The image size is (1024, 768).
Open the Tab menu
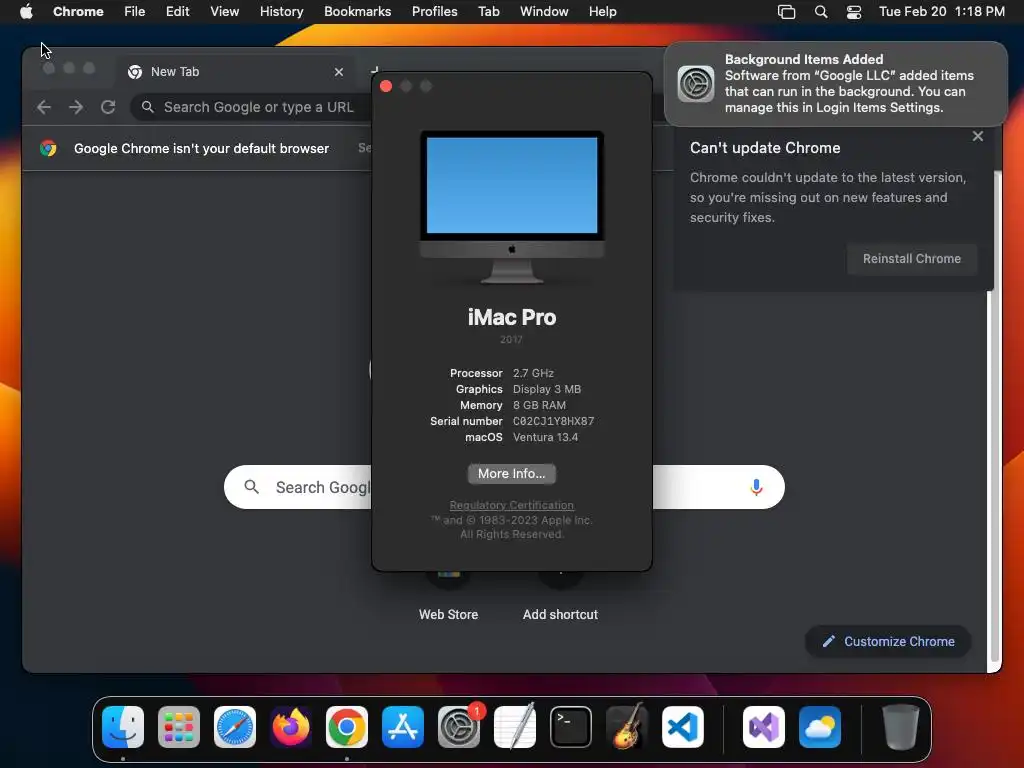[x=488, y=11]
